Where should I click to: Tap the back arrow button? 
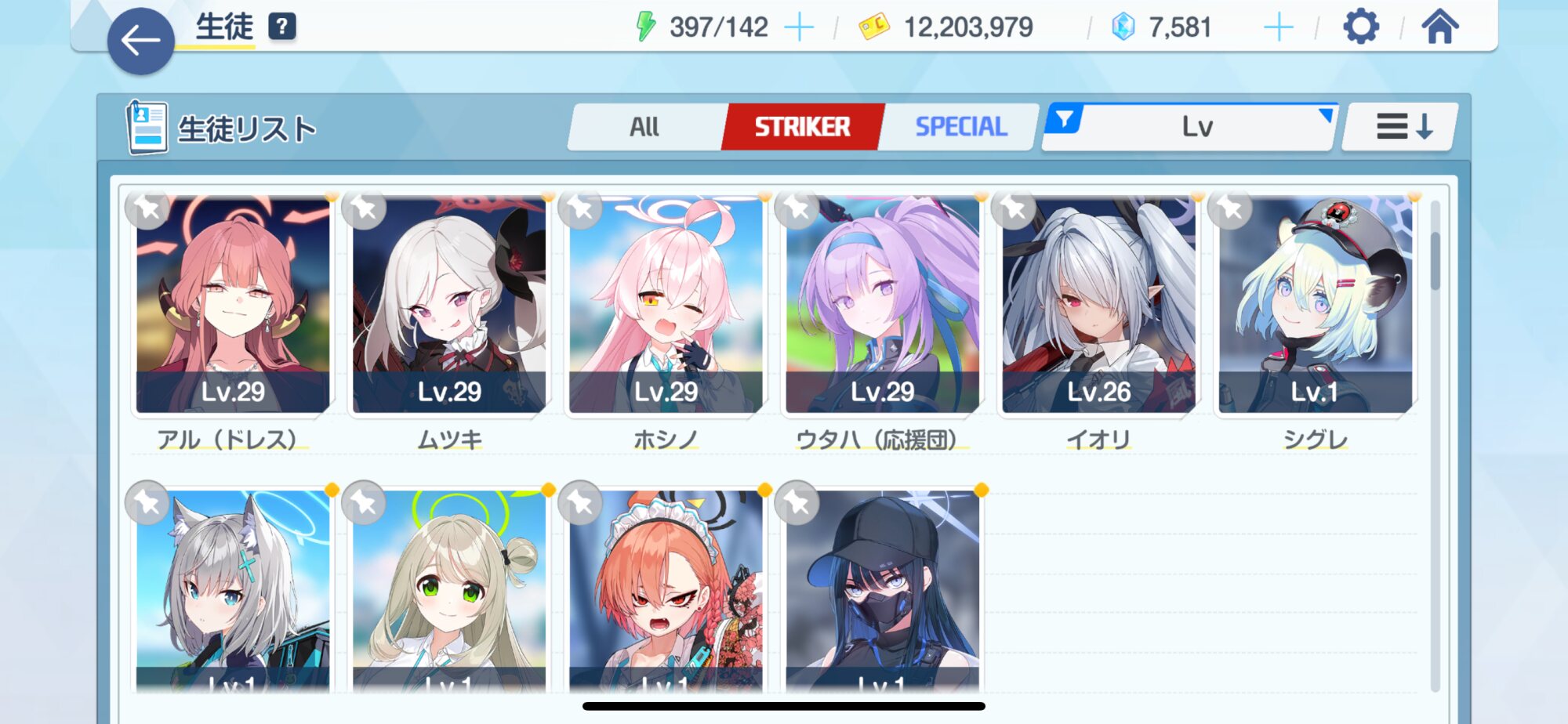[x=141, y=41]
